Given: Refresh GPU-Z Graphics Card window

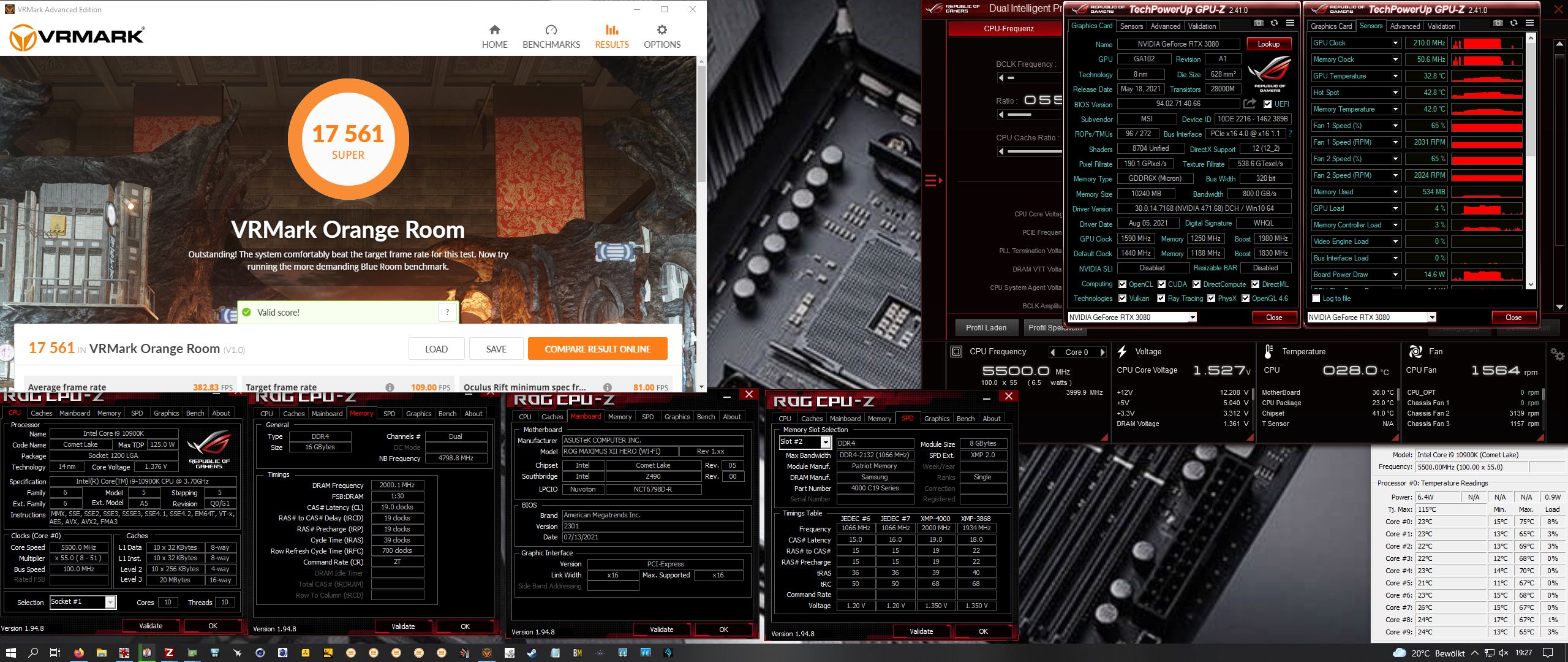Looking at the screenshot, I should [1274, 23].
